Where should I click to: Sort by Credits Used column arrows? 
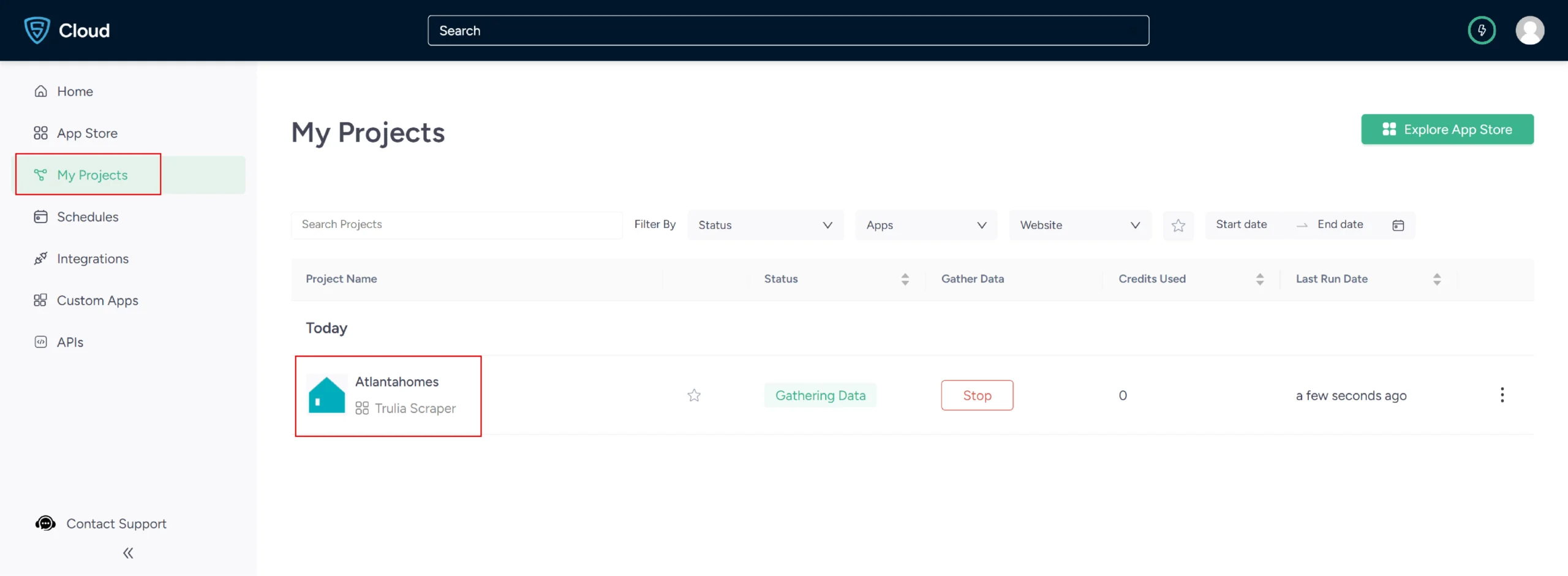1259,279
